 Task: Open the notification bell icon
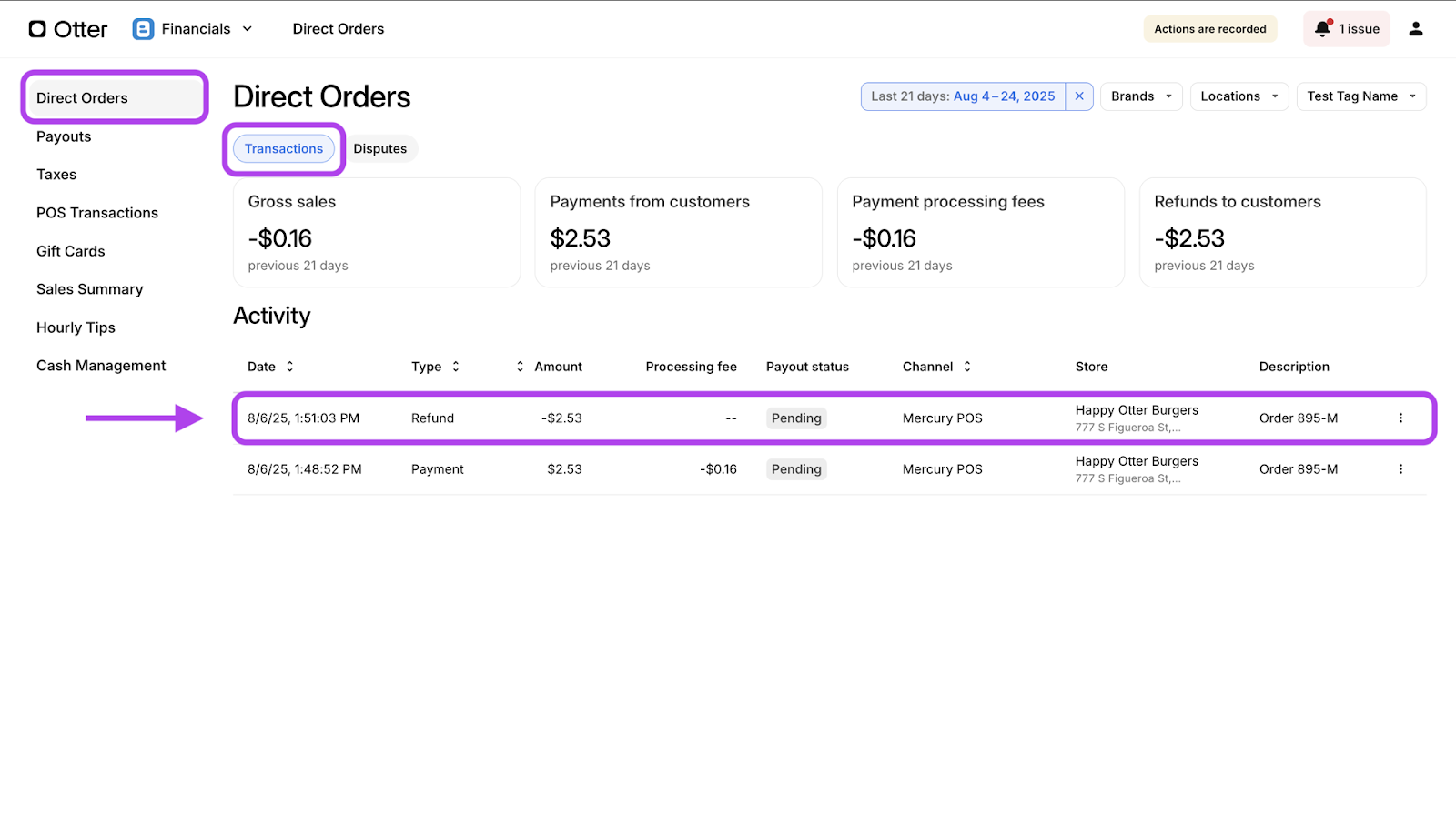pos(1322,29)
